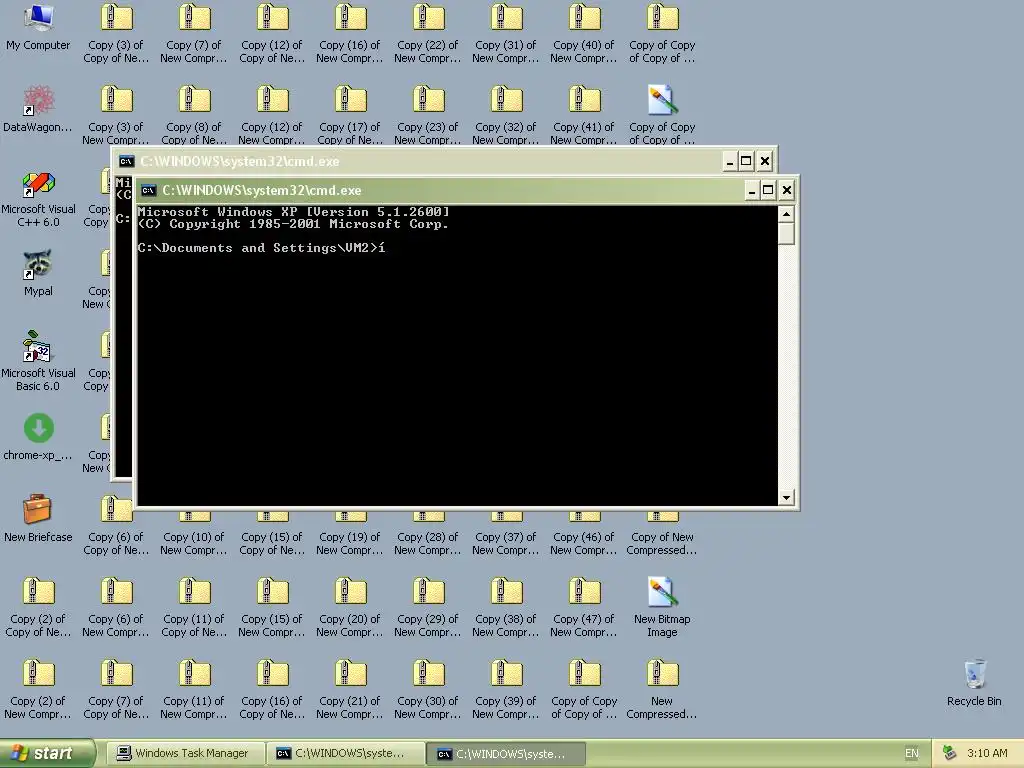Screen dimensions: 1024x768
Task: Open front cmd.exe window system menu icon
Action: [148, 191]
